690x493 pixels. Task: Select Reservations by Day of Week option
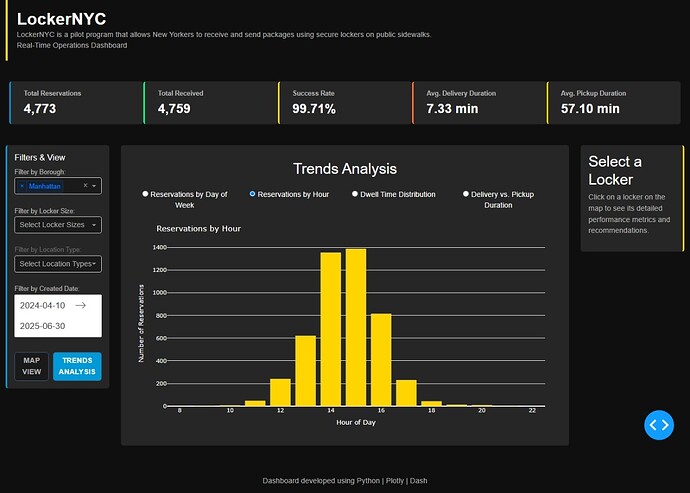tap(145, 194)
